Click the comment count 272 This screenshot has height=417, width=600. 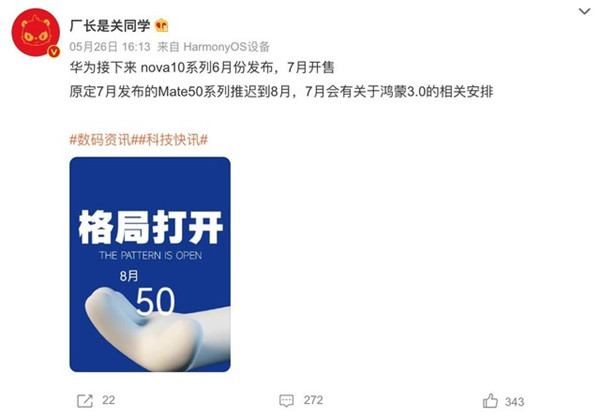(313, 400)
